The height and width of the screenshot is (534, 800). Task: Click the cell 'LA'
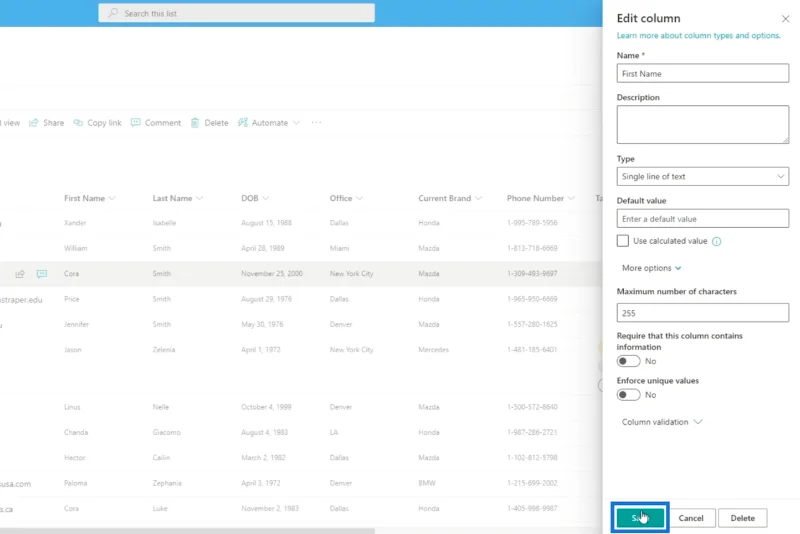pos(334,433)
